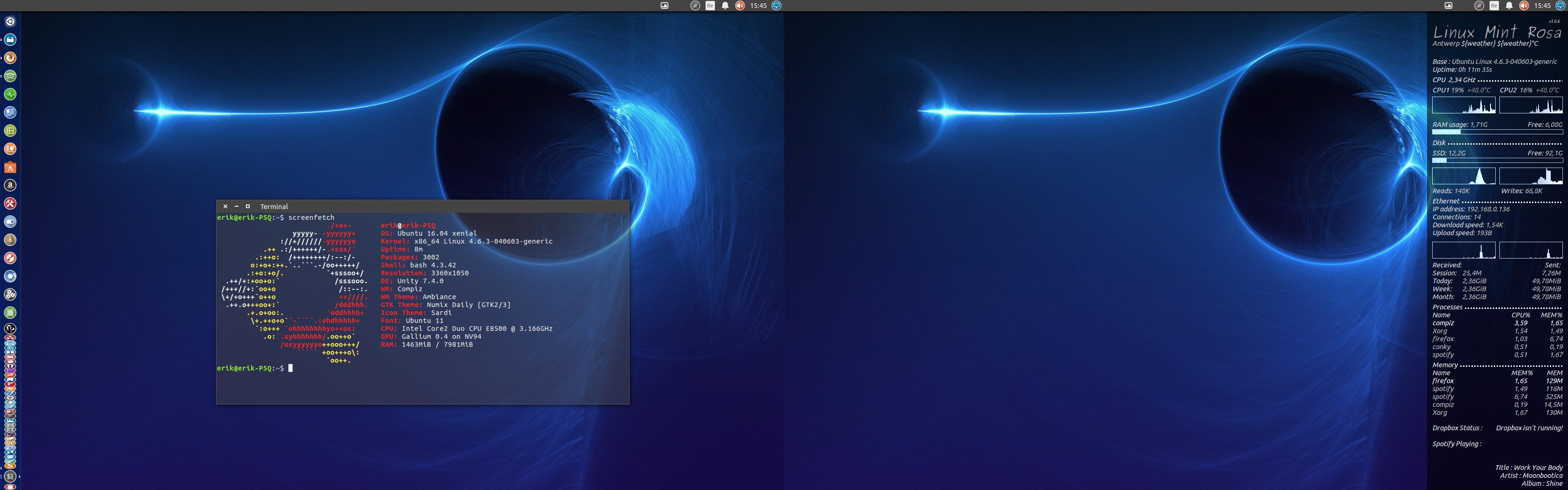The image size is (1568, 490).
Task: Open the sound volume indicator, left monitor panel
Action: click(740, 6)
